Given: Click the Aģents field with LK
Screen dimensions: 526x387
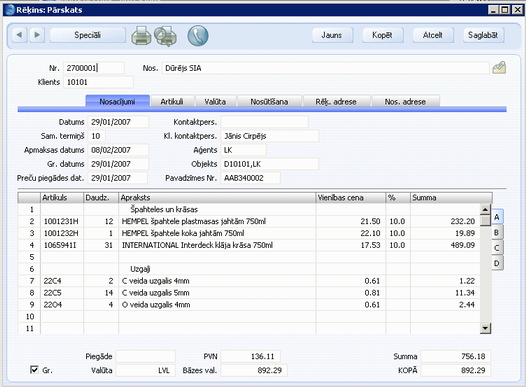Looking at the screenshot, I should click(244, 150).
